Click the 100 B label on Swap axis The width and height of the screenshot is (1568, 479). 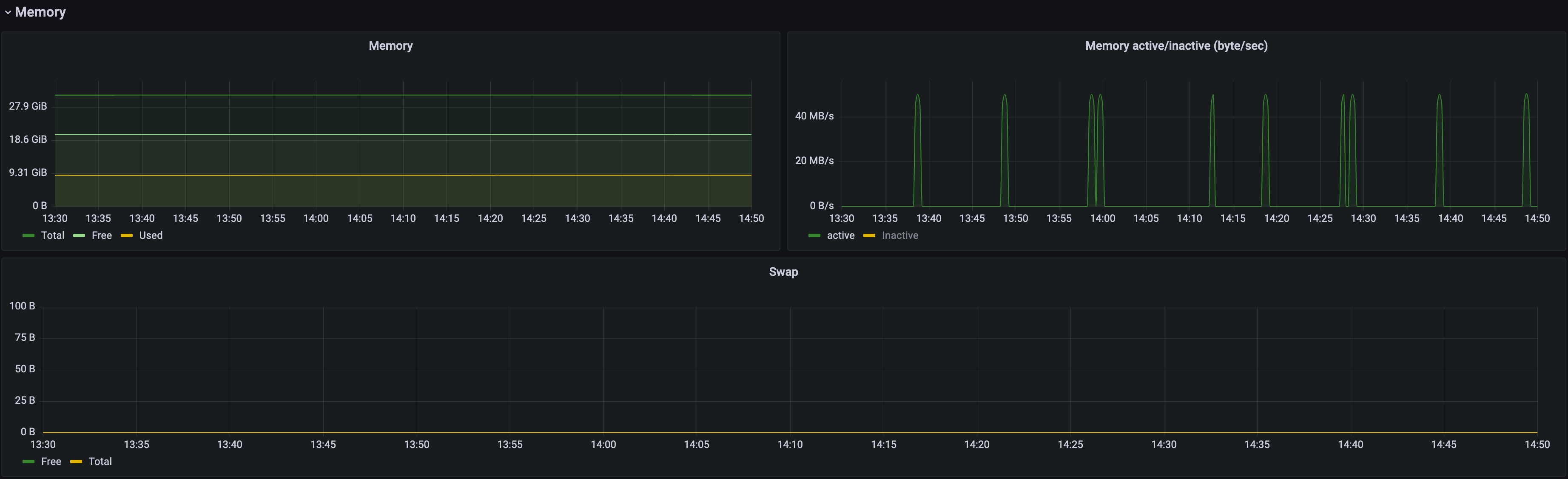point(23,306)
